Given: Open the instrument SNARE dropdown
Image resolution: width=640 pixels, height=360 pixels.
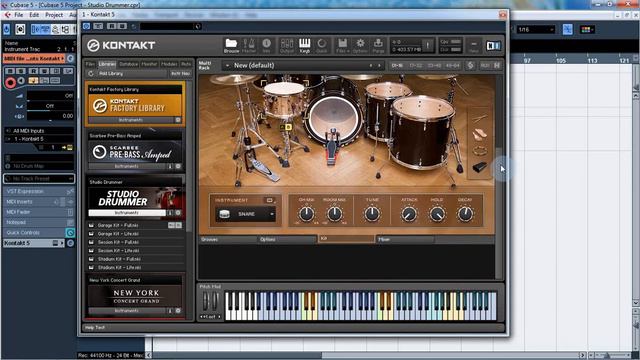Looking at the screenshot, I should (245, 214).
